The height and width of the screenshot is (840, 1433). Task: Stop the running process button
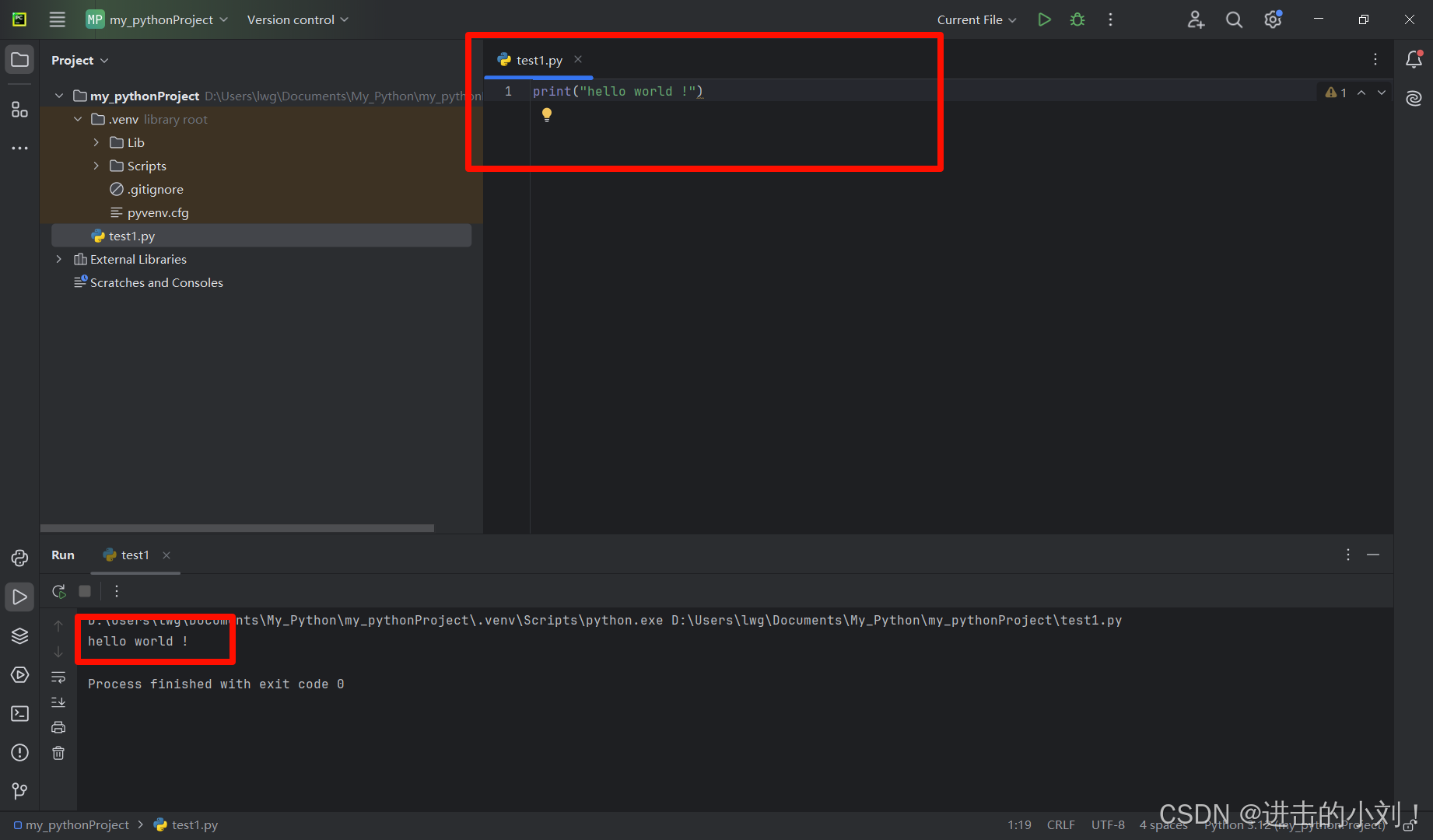pyautogui.click(x=85, y=591)
